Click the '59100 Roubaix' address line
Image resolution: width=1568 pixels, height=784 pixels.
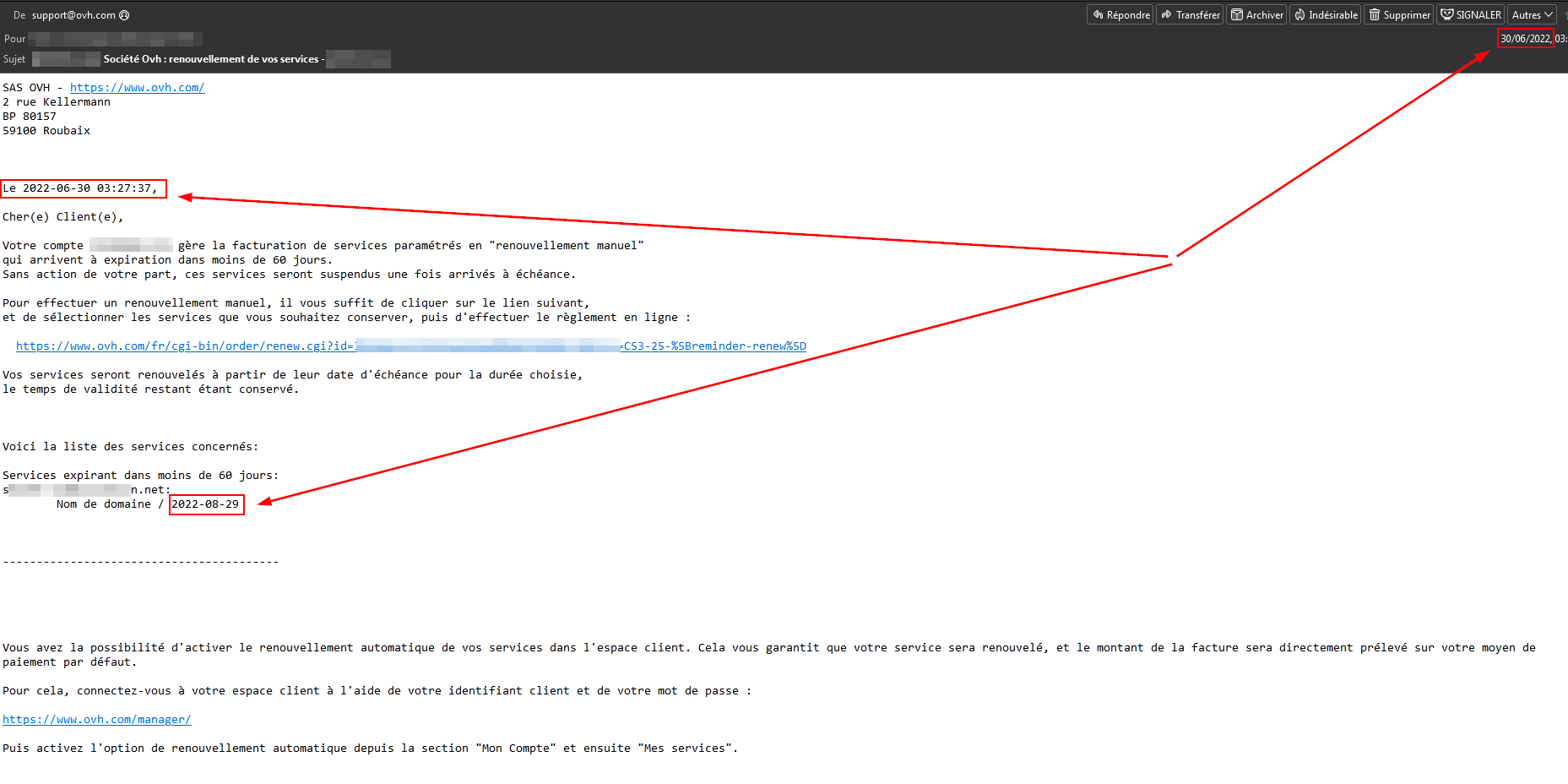click(x=46, y=131)
